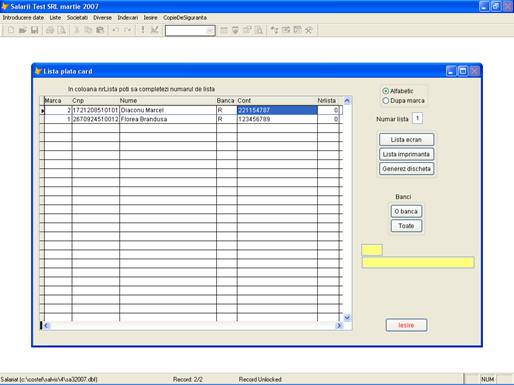Click the Cnp cell 1721208510101
This screenshot has width=514, height=385.
tap(96, 110)
